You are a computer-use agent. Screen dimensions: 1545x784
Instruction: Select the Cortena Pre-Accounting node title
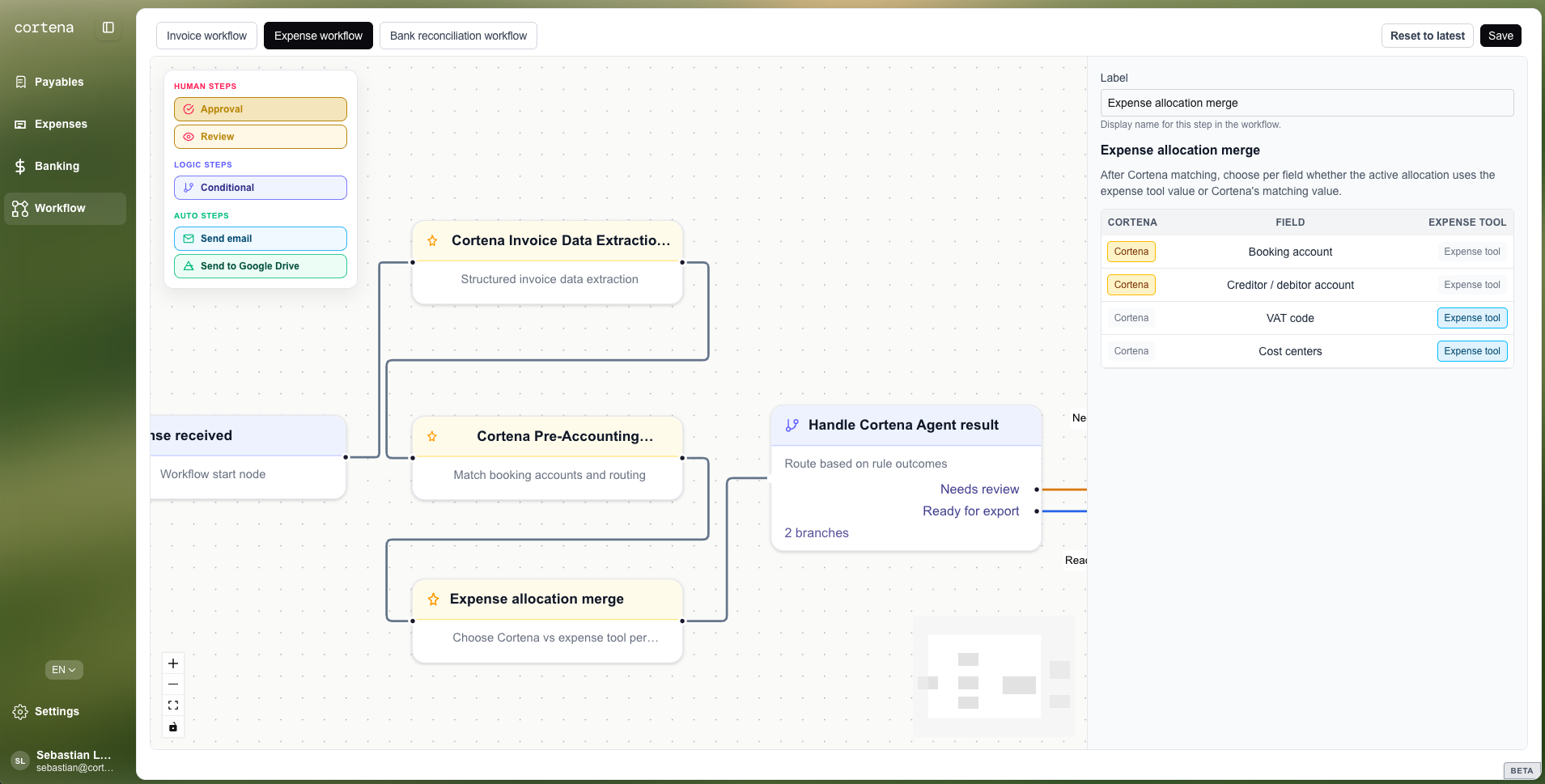pos(565,436)
